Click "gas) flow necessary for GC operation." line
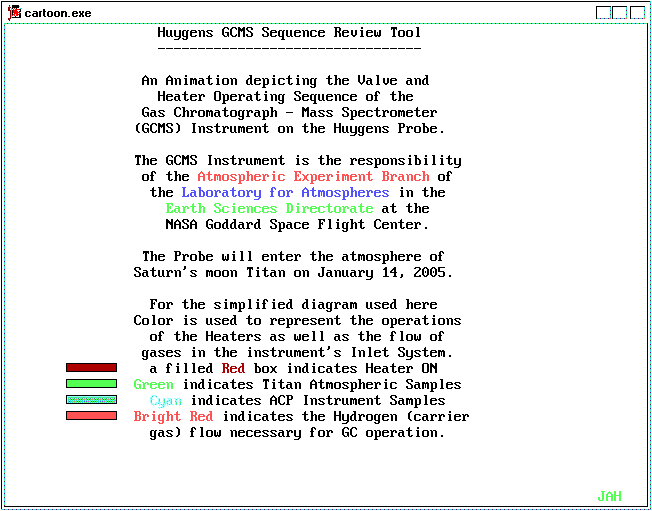The height and width of the screenshot is (511, 652). (x=297, y=433)
